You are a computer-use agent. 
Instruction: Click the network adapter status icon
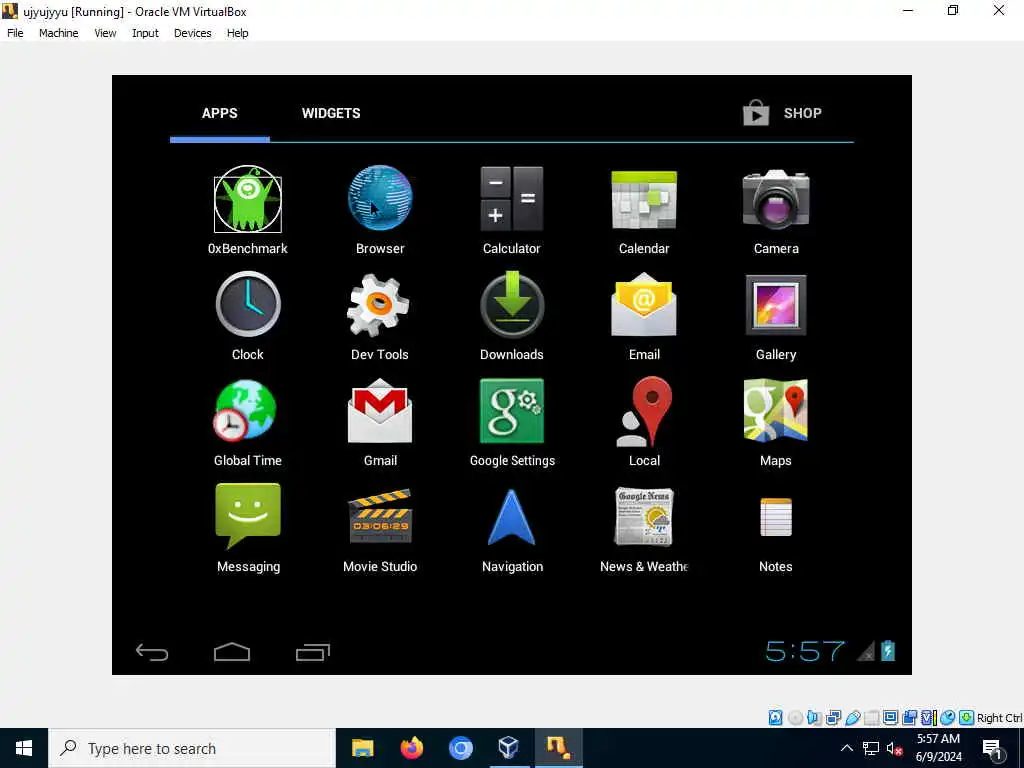pos(833,718)
